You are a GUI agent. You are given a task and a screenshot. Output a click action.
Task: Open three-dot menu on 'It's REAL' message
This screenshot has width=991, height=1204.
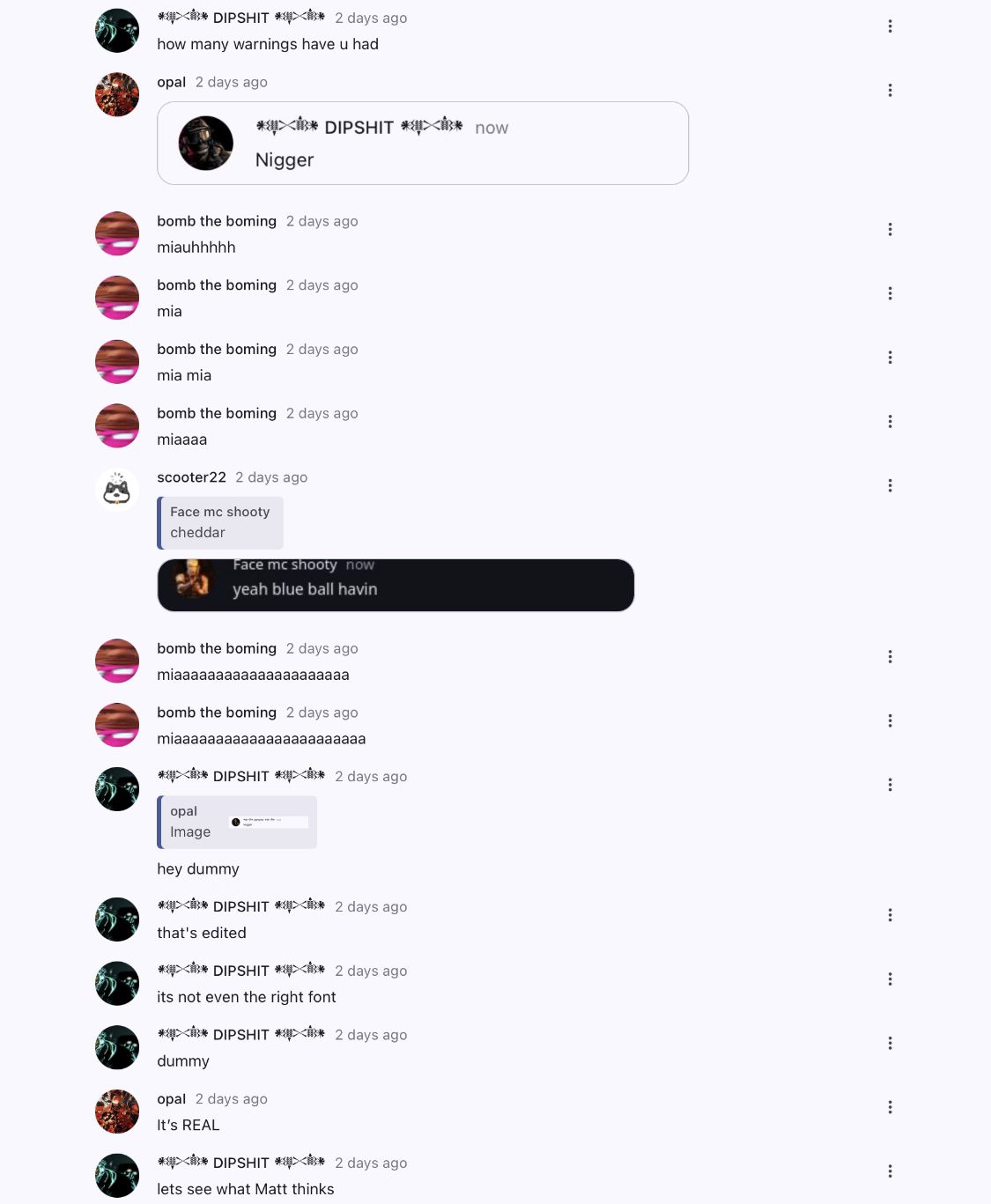890,1107
